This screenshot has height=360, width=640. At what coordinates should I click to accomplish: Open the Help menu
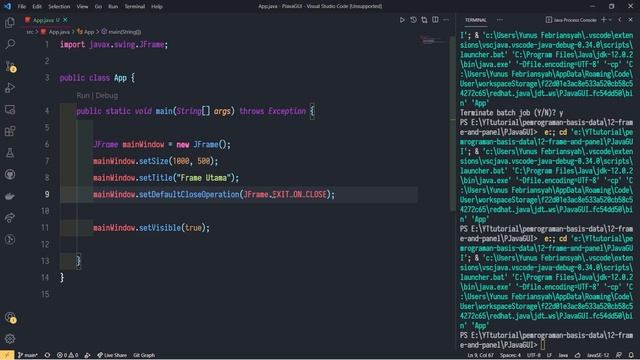[157, 7]
